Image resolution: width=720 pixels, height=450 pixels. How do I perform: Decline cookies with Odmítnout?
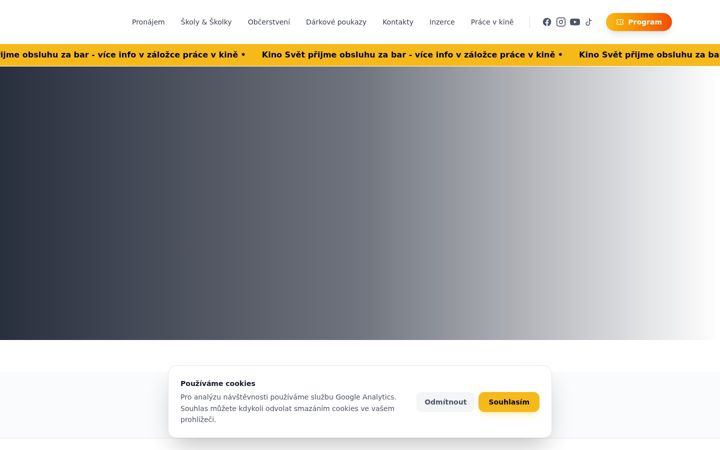[x=445, y=402]
